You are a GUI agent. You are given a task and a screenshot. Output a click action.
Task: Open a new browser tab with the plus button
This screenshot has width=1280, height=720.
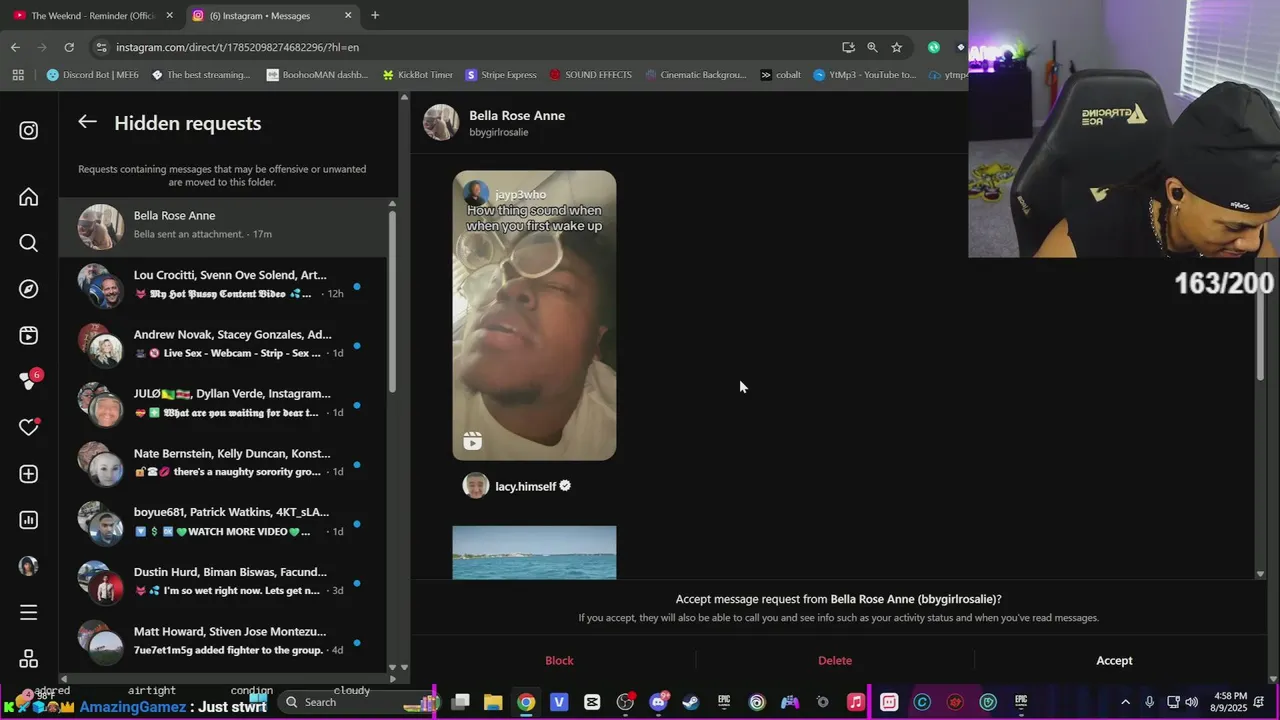coord(375,15)
